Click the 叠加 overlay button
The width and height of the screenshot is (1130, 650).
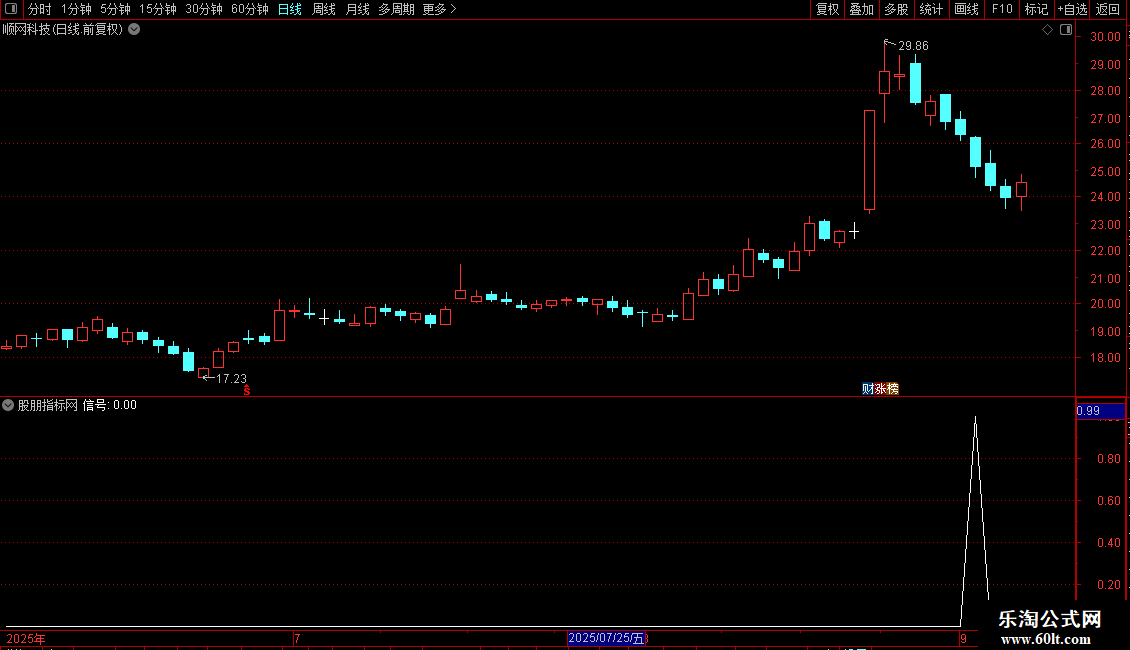pyautogui.click(x=861, y=9)
